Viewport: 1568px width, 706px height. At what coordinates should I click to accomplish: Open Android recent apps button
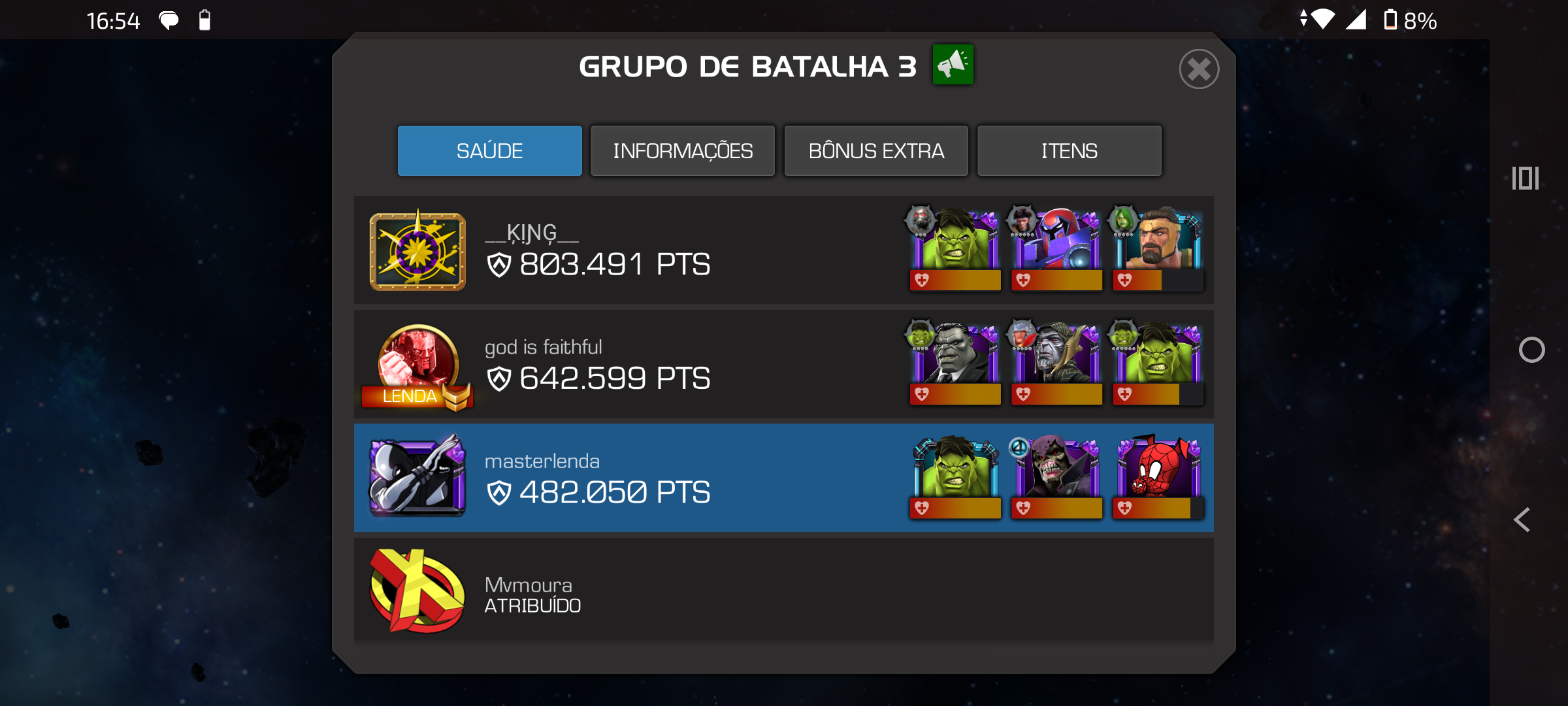1526,178
